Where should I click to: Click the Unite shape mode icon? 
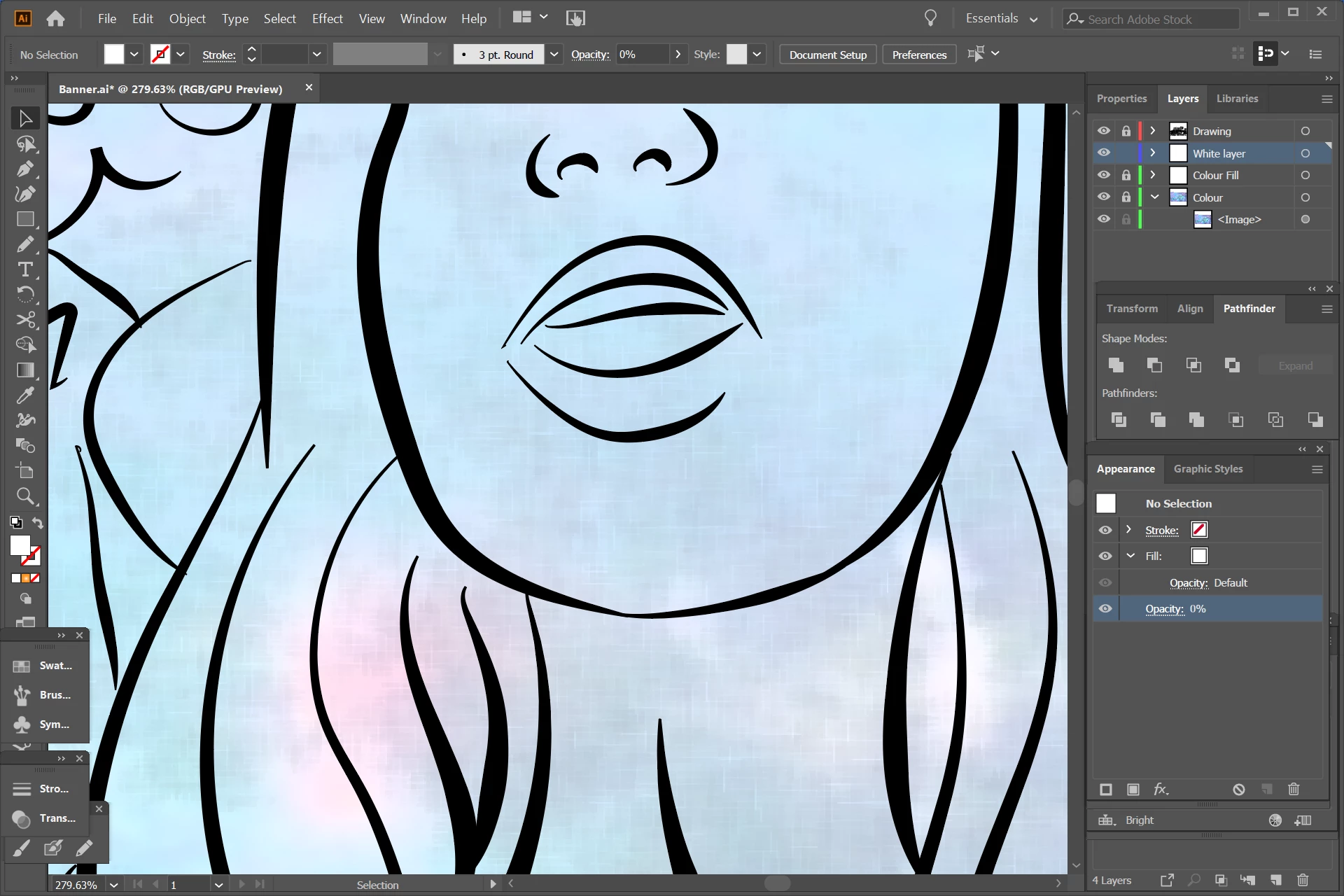(1116, 365)
